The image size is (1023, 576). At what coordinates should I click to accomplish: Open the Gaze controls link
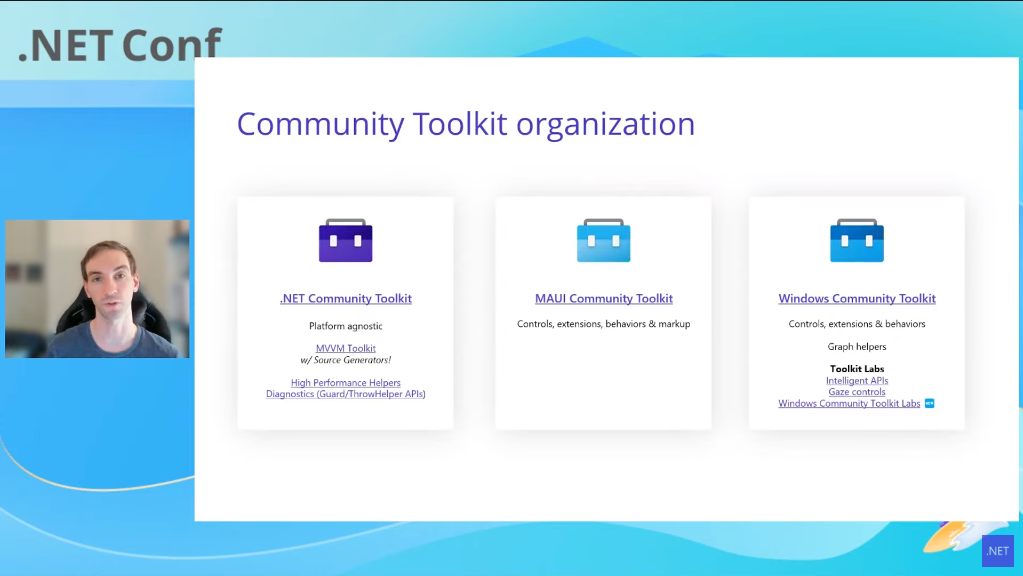coord(857,392)
